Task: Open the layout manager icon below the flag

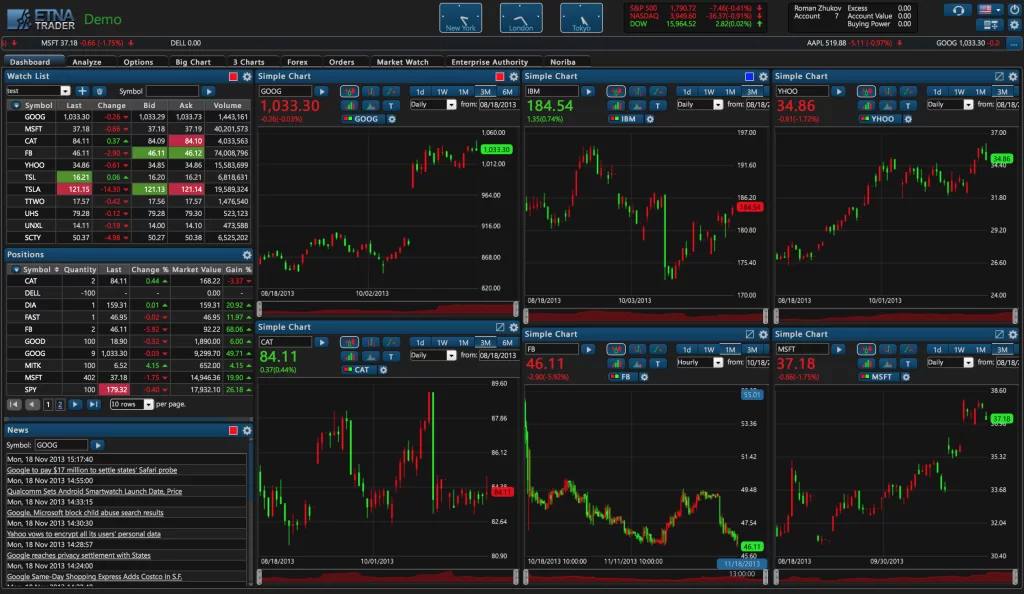Action: 991,25
